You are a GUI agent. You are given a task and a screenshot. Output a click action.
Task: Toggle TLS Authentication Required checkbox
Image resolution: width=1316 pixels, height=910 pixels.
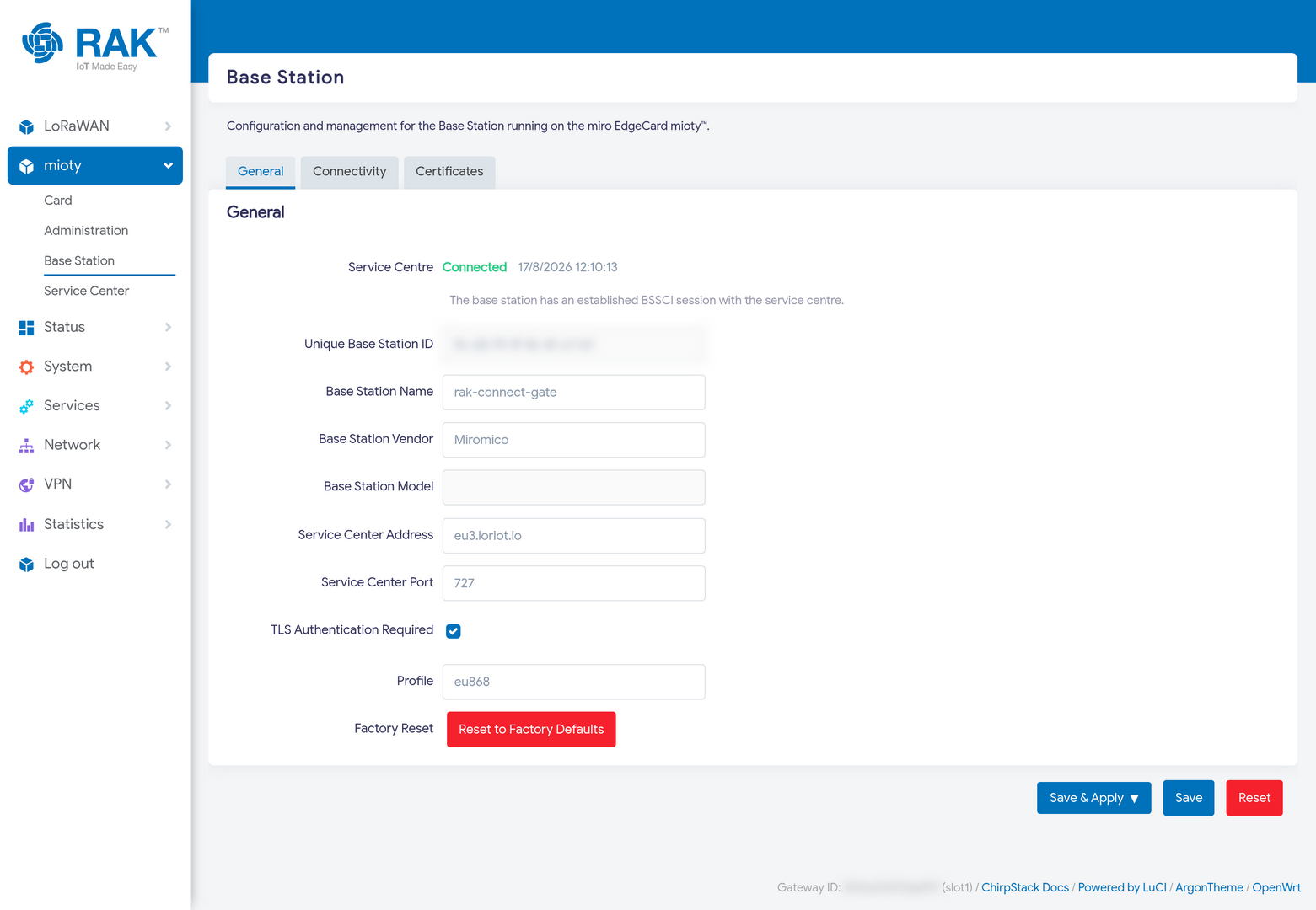tap(454, 631)
